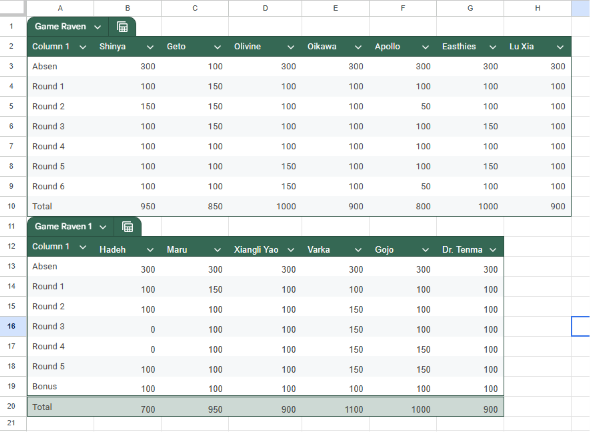Select Dr. Tenma's total of 900
The image size is (590, 432).
pos(470,407)
